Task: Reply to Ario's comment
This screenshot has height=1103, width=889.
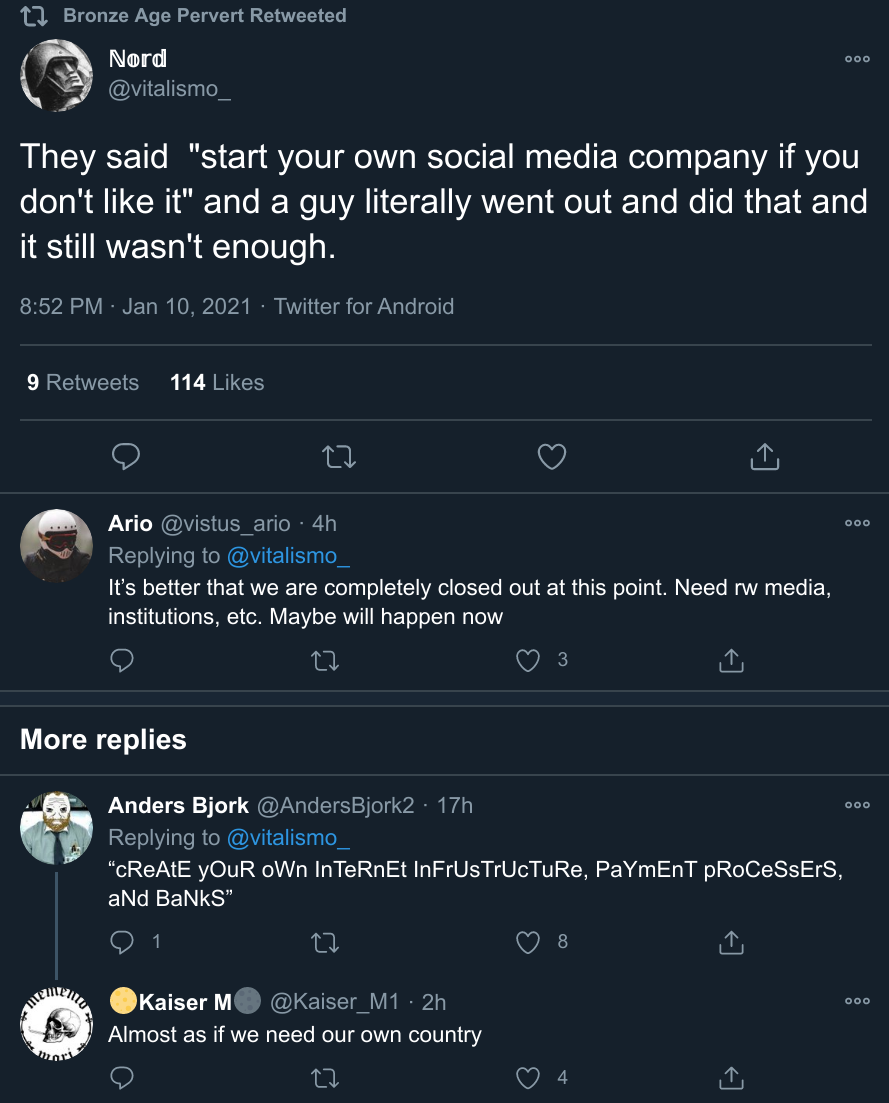Action: pos(122,660)
